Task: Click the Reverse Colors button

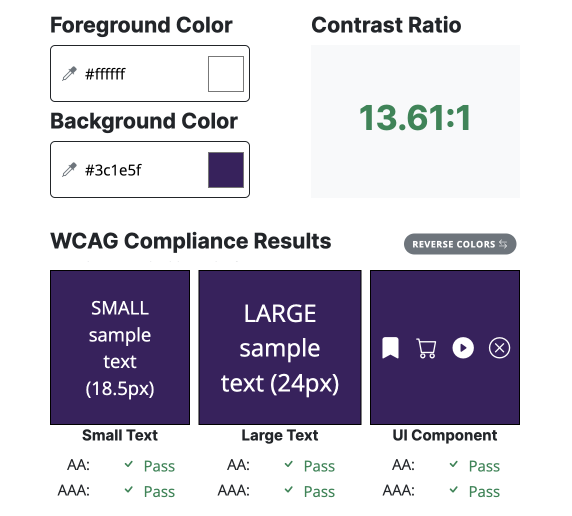Action: [x=460, y=244]
